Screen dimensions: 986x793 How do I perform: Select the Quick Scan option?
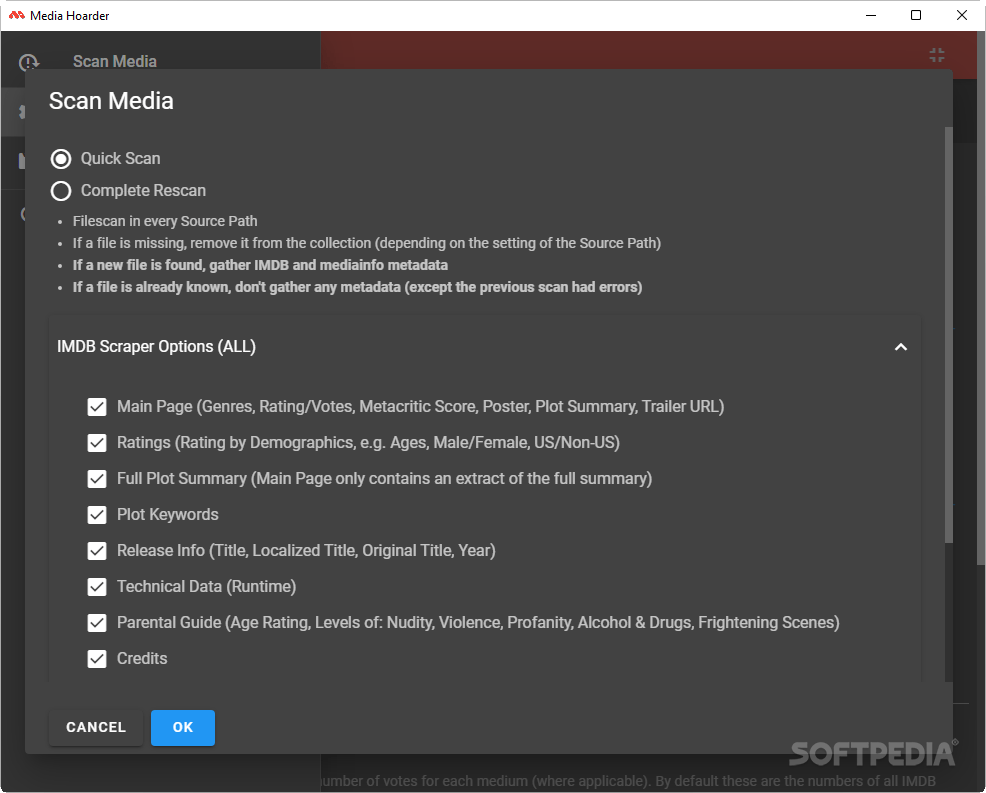(60, 158)
